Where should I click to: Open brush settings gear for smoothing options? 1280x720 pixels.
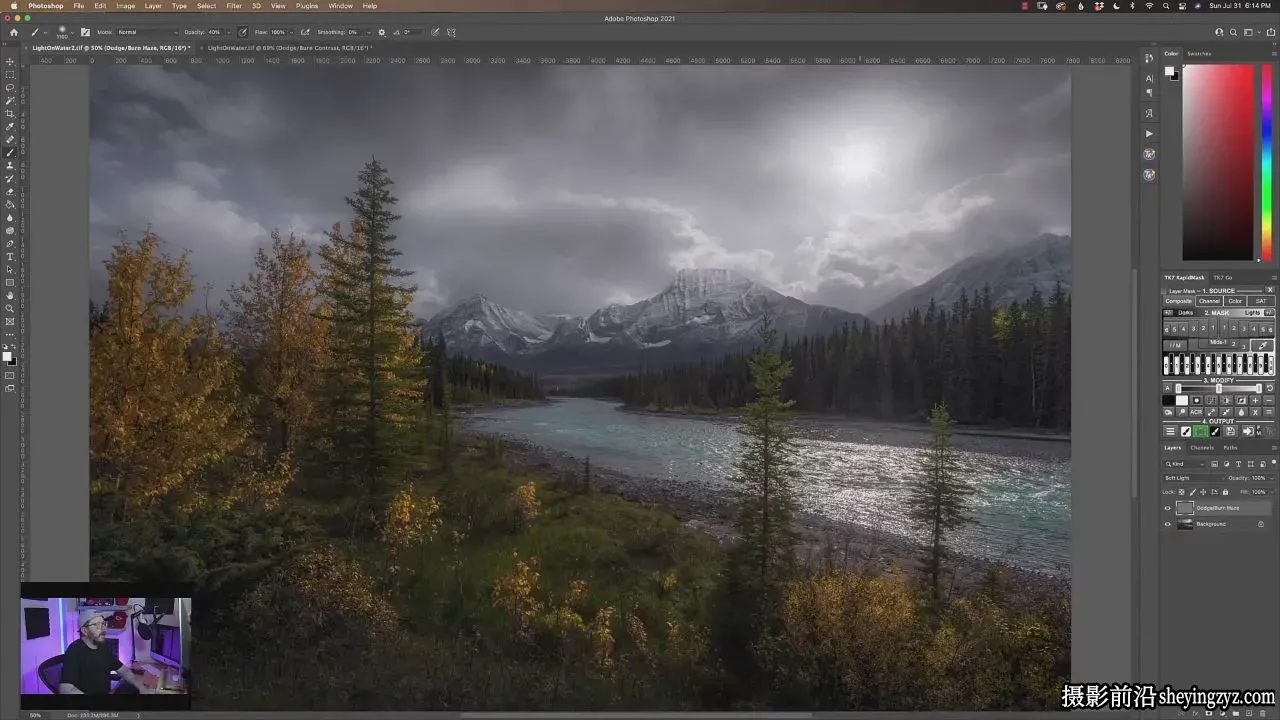[x=381, y=32]
